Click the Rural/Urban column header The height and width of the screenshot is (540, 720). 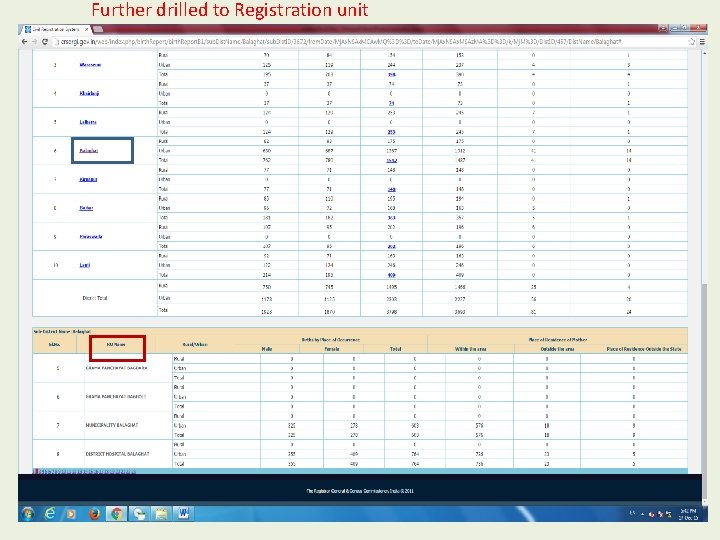[x=195, y=344]
